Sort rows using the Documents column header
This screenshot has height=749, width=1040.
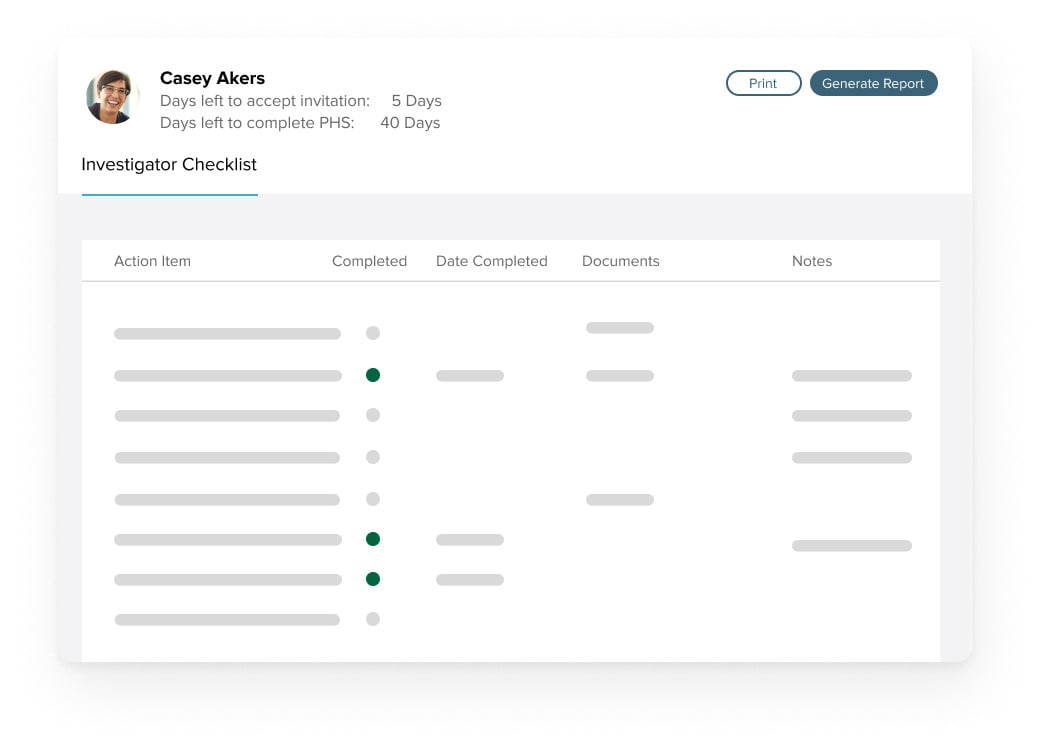pos(620,261)
